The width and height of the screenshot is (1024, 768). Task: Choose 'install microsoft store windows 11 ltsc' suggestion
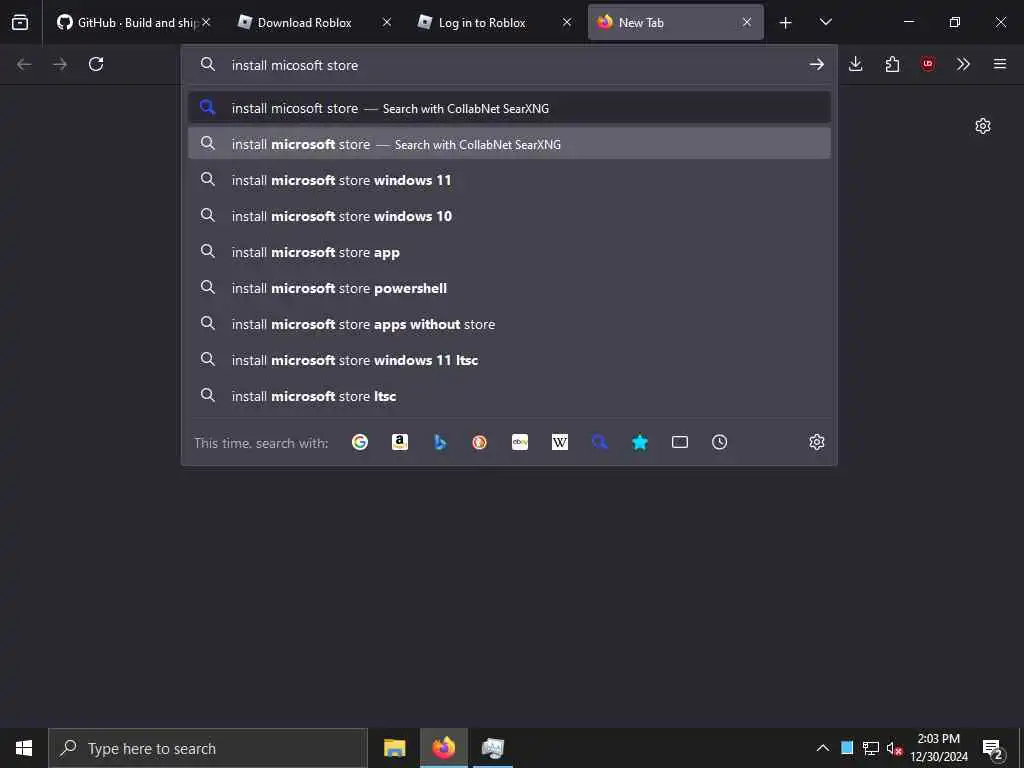[509, 359]
